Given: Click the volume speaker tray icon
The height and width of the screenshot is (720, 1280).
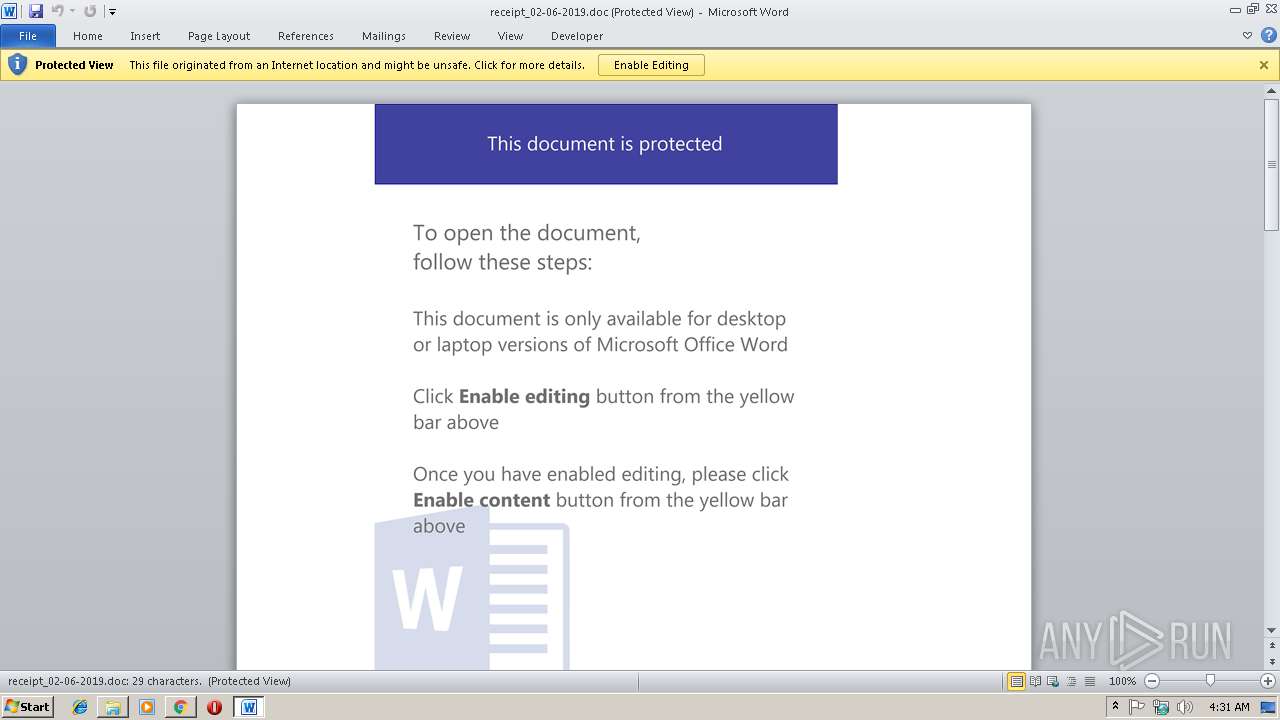Looking at the screenshot, I should click(x=1185, y=707).
